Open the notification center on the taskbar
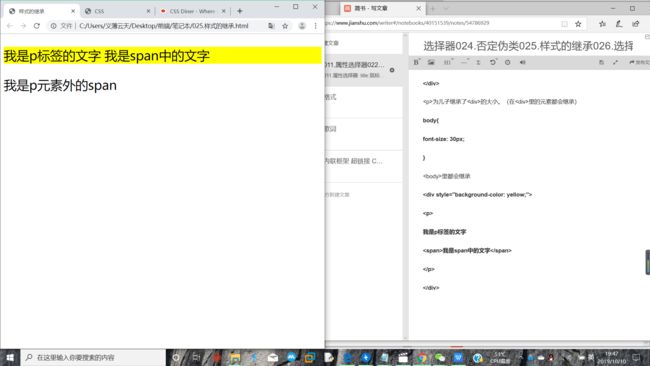Viewport: 650px width, 366px height. 636,357
